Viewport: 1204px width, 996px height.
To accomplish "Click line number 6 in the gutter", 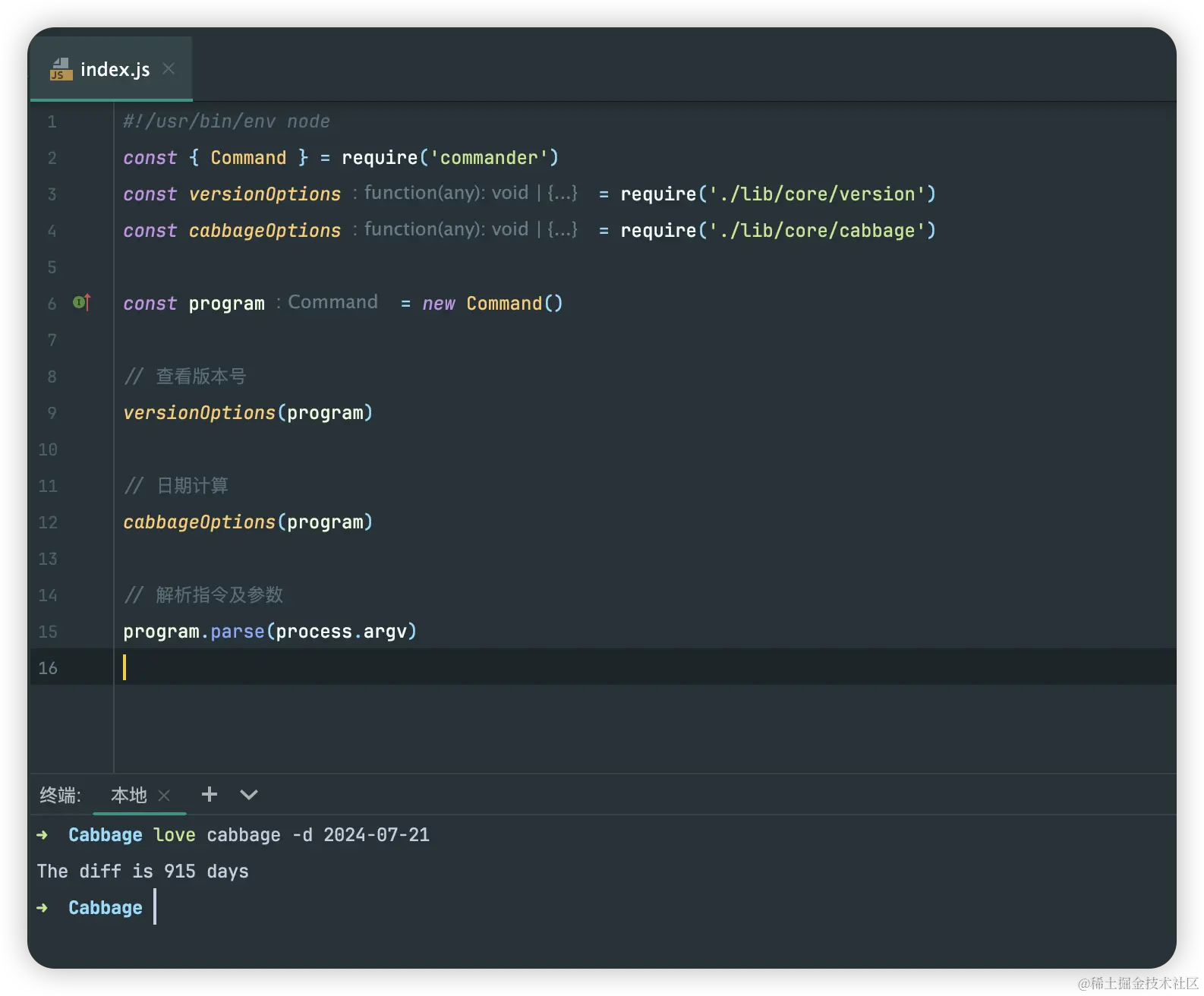I will coord(52,304).
